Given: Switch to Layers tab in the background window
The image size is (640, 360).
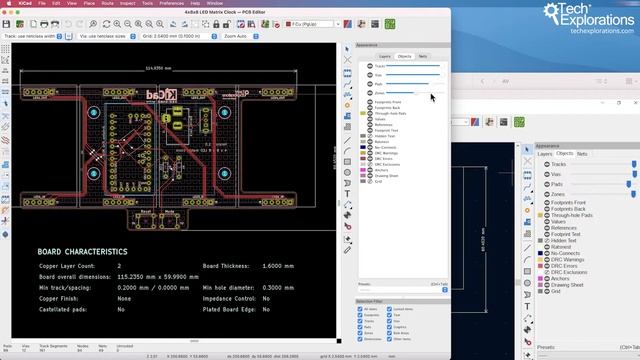Looking at the screenshot, I should point(544,154).
